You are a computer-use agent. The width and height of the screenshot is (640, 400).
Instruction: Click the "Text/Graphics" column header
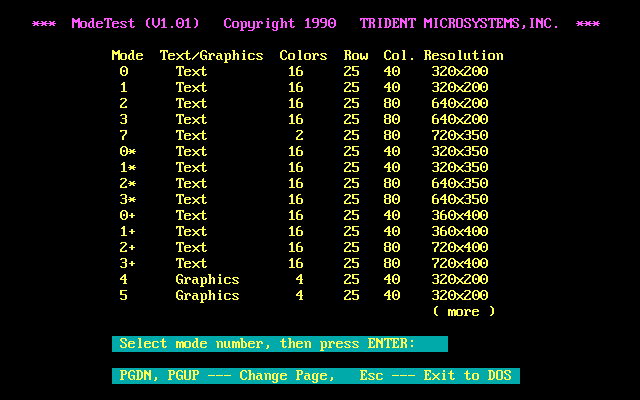(211, 56)
